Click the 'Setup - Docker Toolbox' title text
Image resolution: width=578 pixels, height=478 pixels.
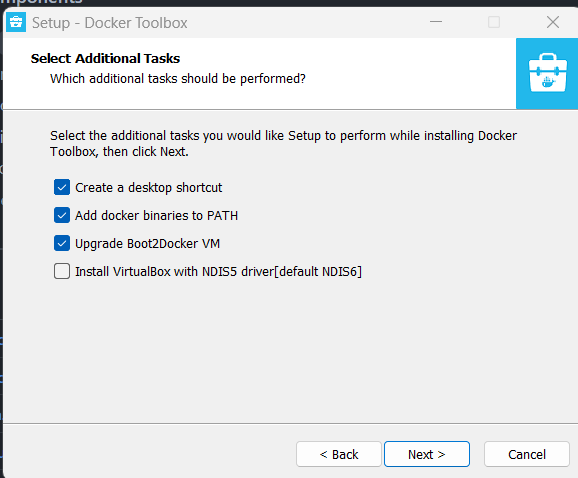click(x=110, y=23)
